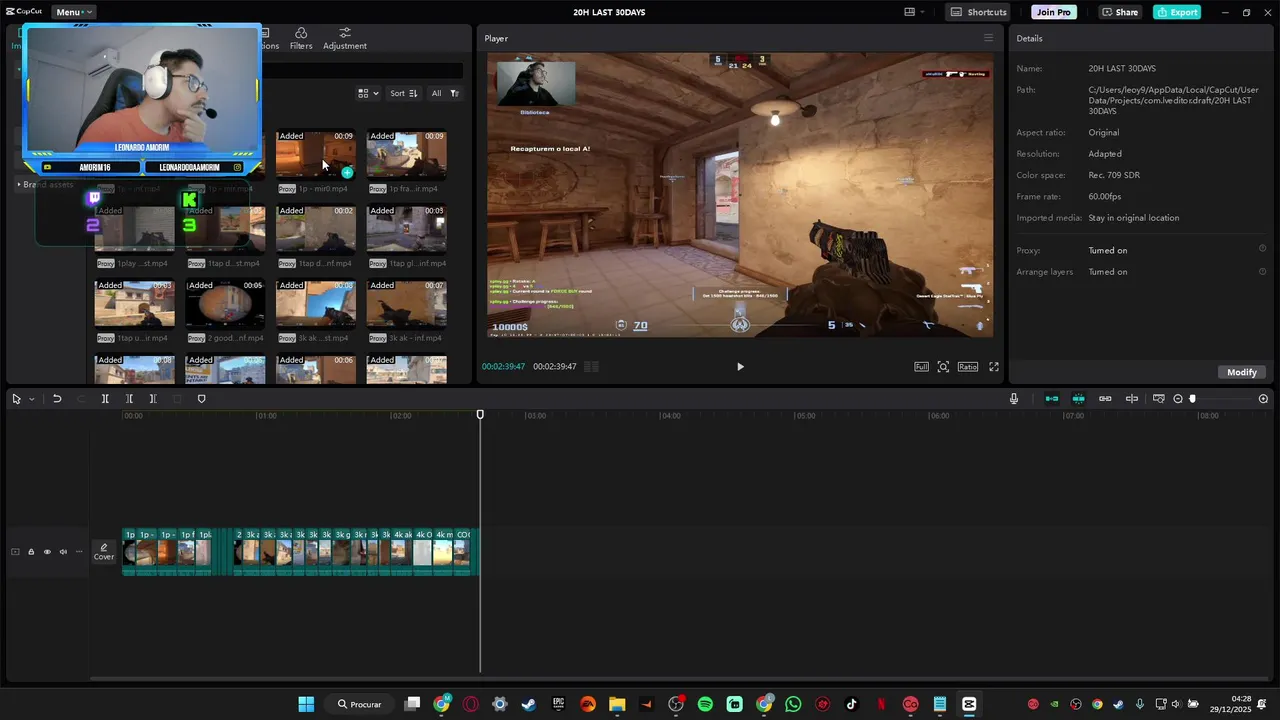Toggle the timecode display grid icon

591,367
